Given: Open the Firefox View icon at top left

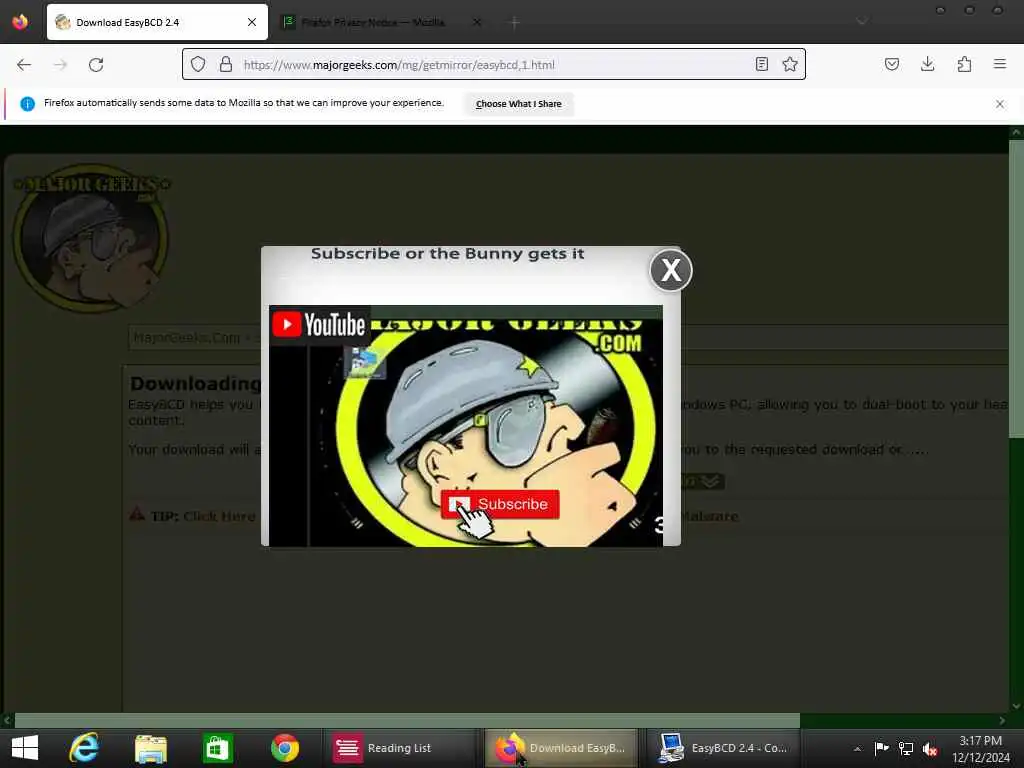Looking at the screenshot, I should coord(20,22).
